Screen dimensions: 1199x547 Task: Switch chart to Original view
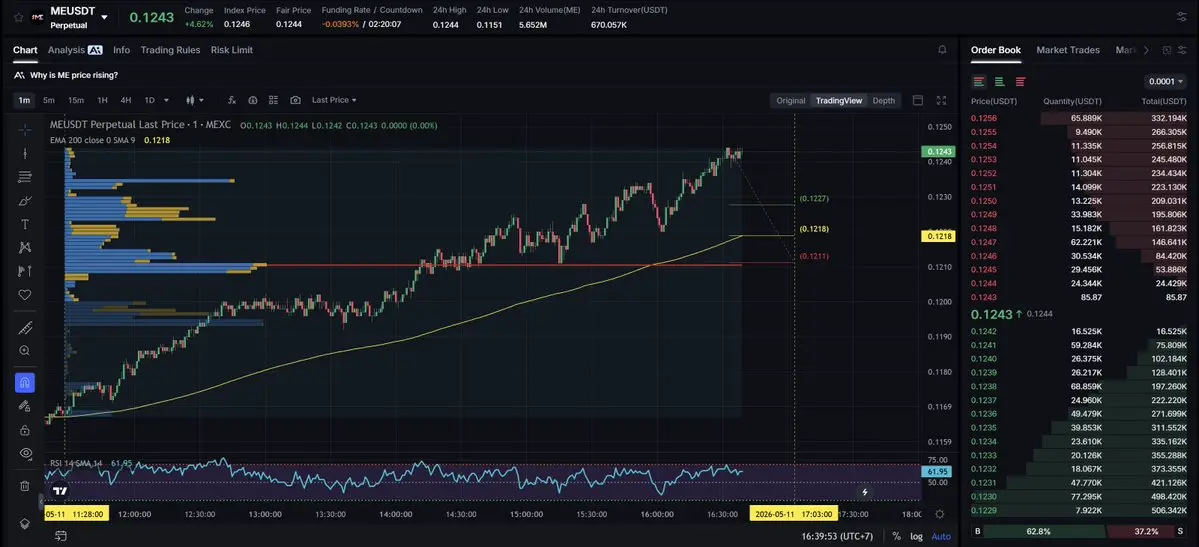coord(791,100)
